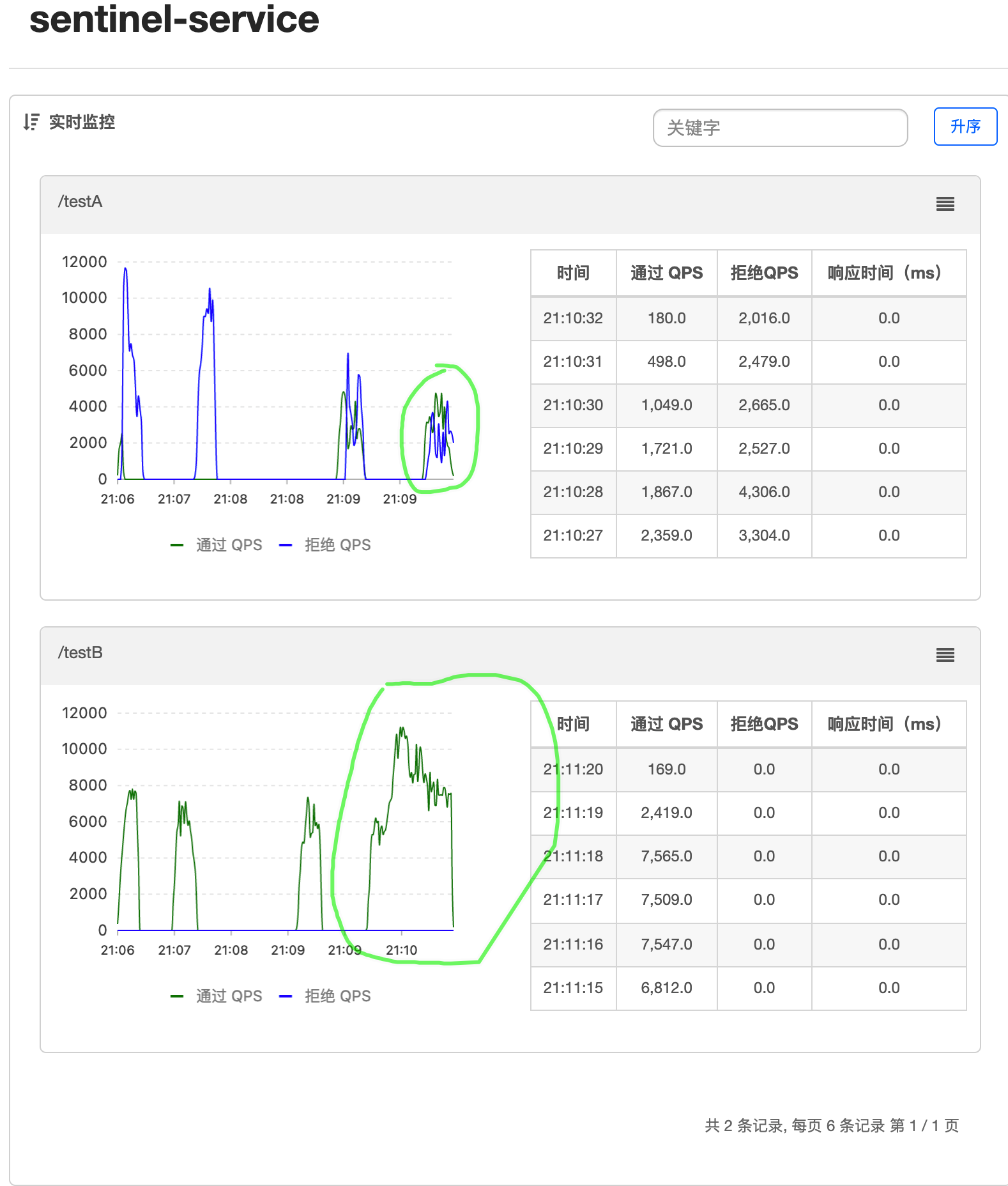The height and width of the screenshot is (1186, 1008).
Task: Select the /testA panel title
Action: (x=80, y=202)
